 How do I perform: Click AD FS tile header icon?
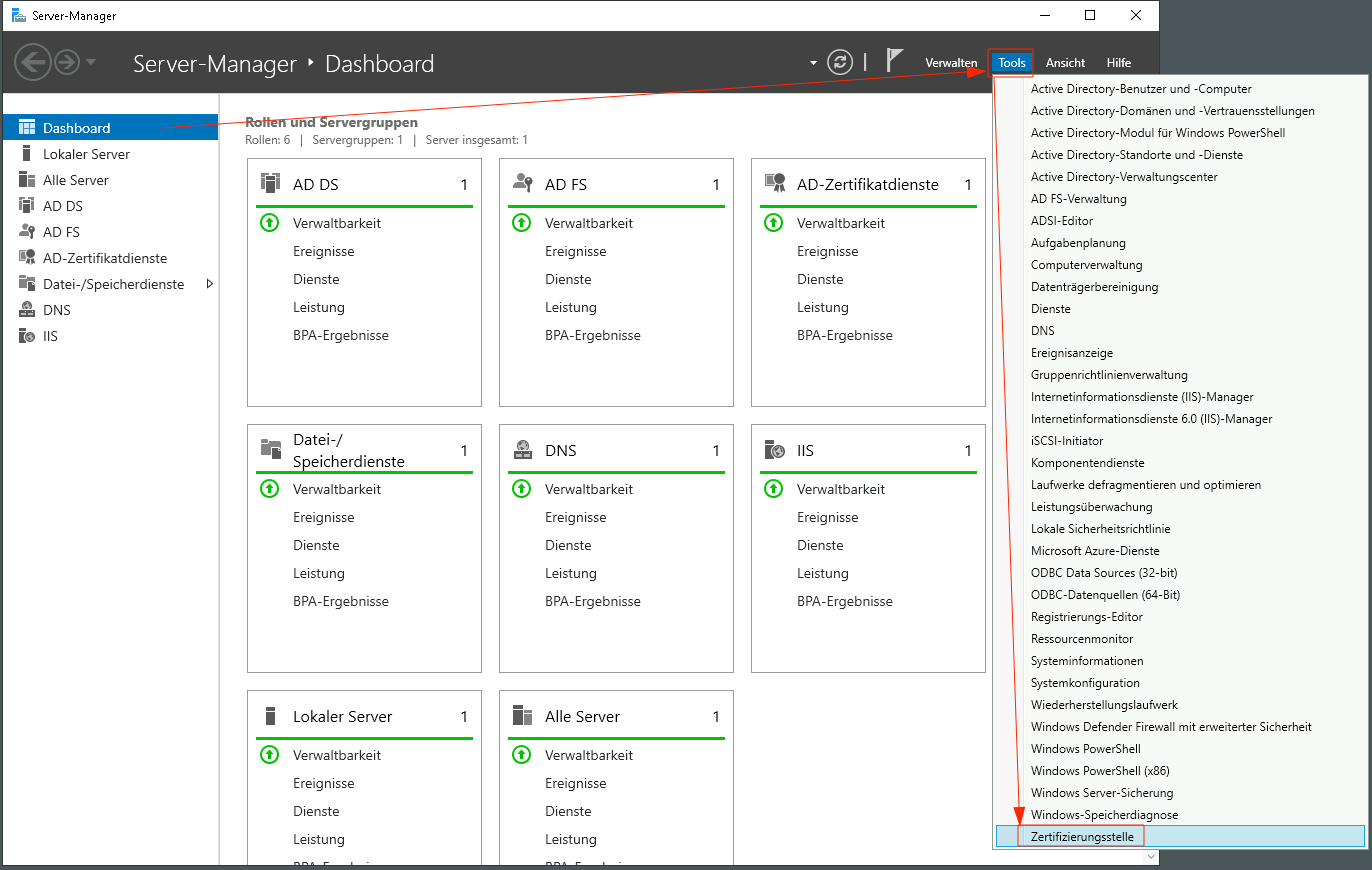click(x=522, y=183)
